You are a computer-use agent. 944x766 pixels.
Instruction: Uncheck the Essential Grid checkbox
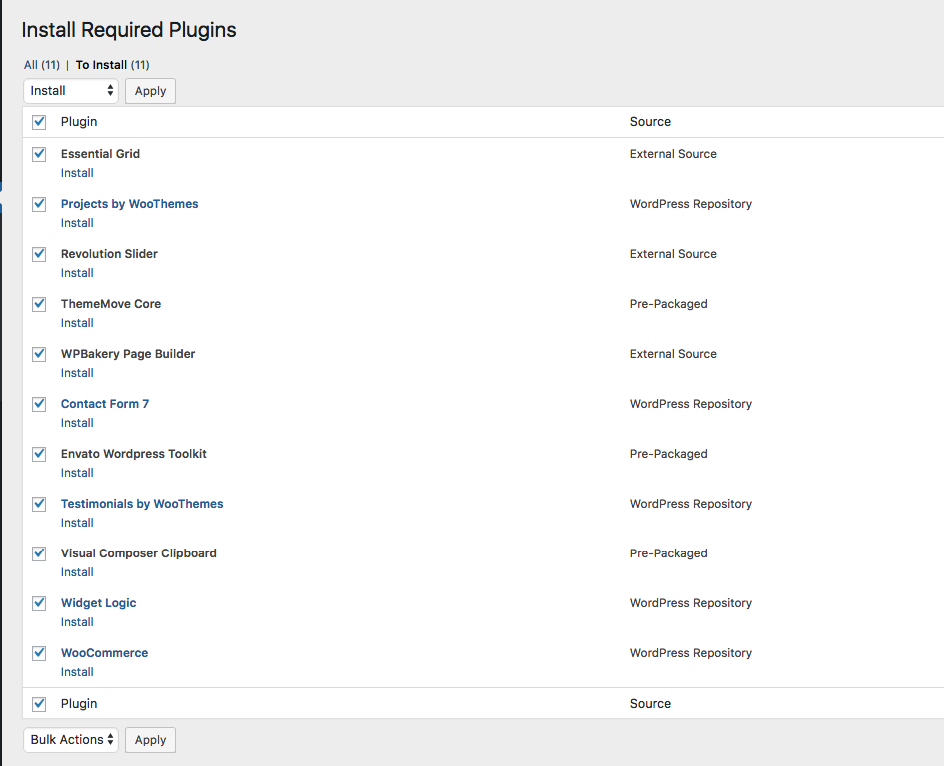tap(39, 154)
